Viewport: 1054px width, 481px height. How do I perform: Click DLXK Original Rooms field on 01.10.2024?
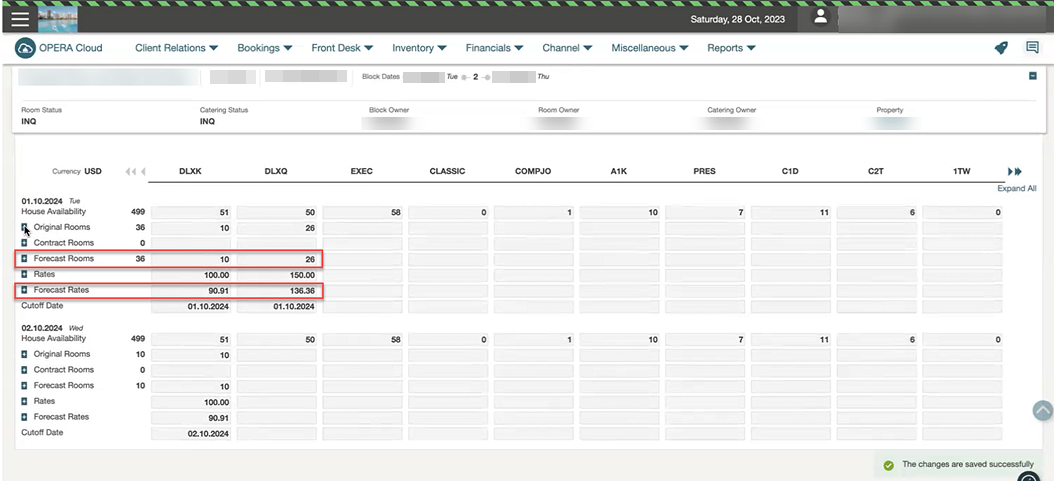click(191, 228)
